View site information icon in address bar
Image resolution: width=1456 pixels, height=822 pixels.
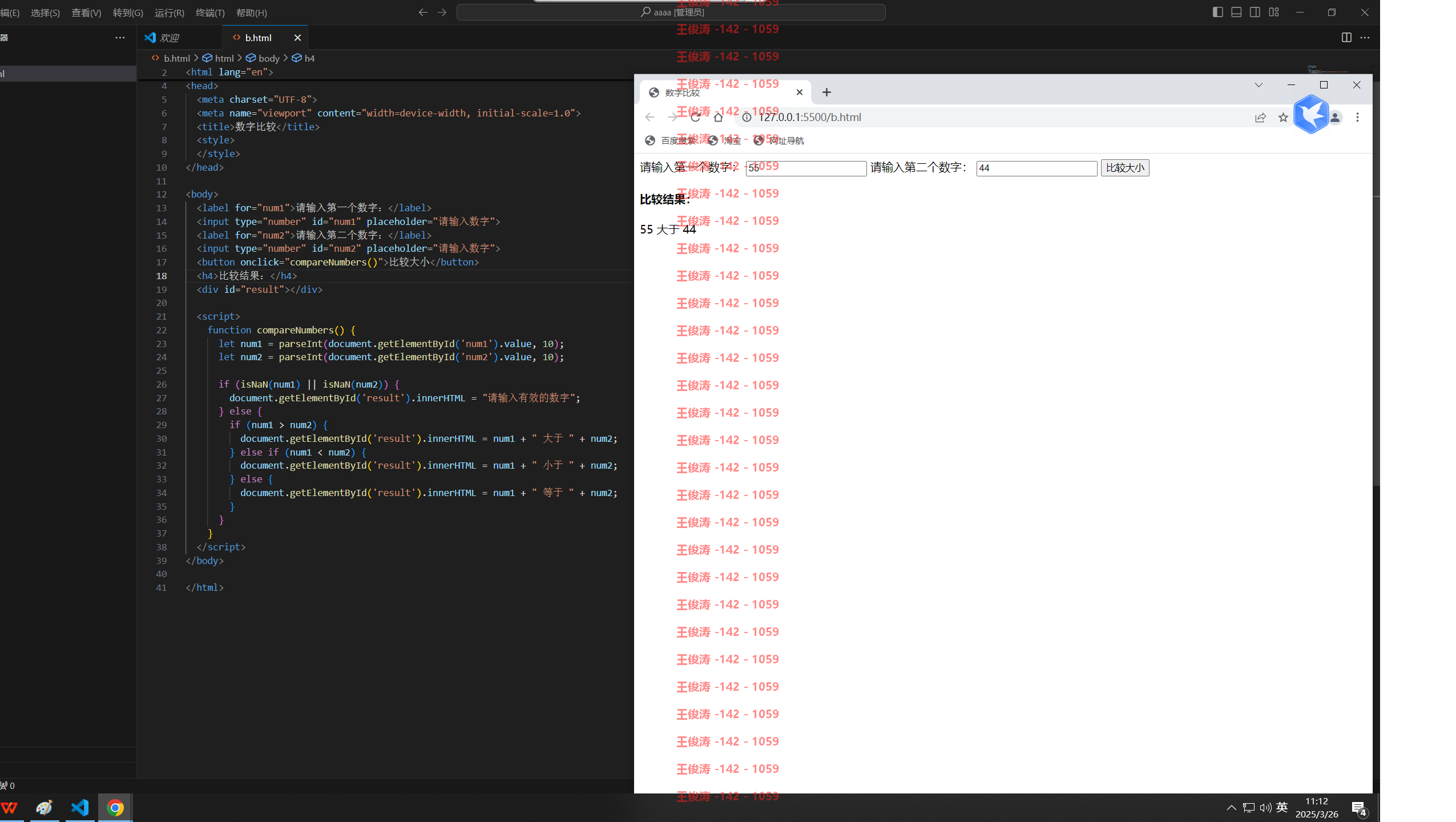point(747,117)
